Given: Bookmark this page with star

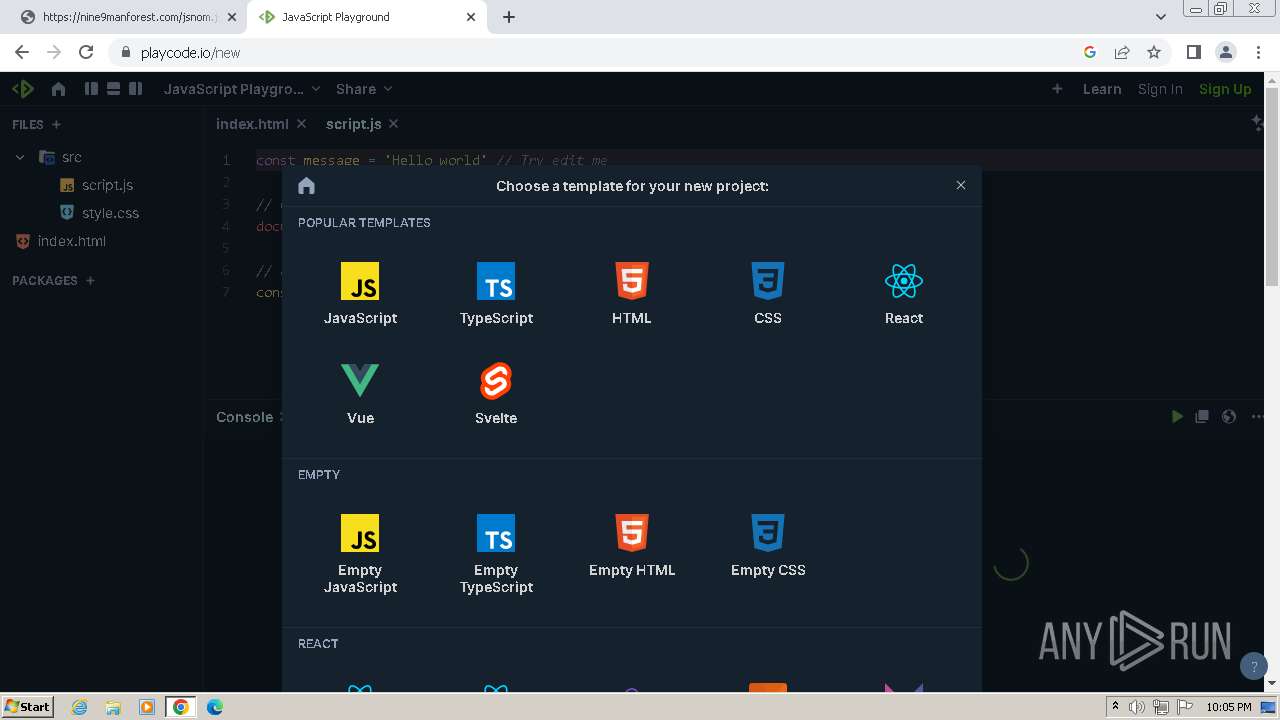Looking at the screenshot, I should point(1154,52).
